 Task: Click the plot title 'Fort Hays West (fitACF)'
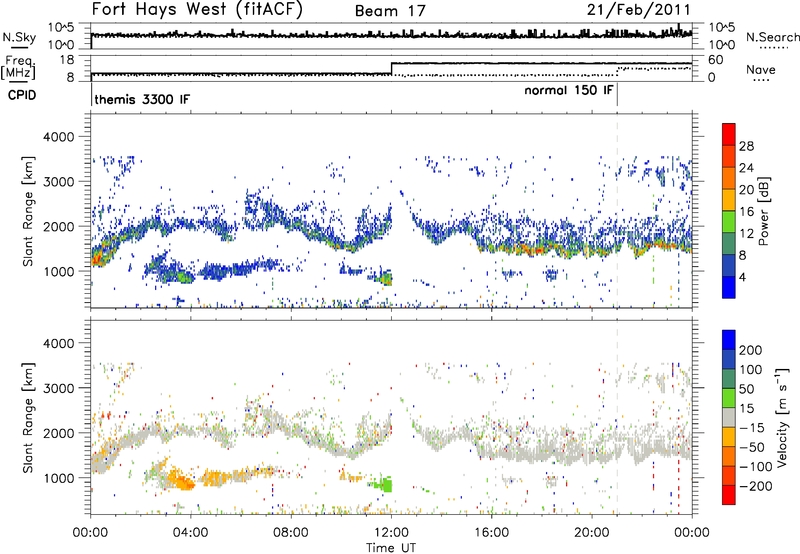(197, 10)
